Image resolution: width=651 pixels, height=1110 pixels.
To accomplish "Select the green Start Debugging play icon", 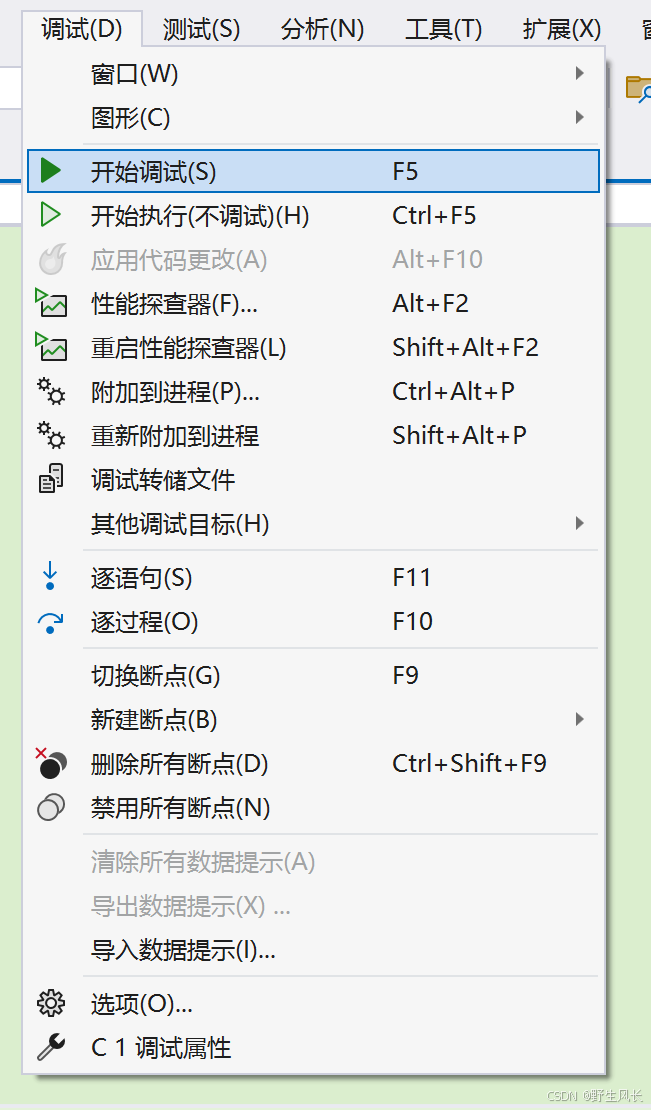I will [x=50, y=170].
